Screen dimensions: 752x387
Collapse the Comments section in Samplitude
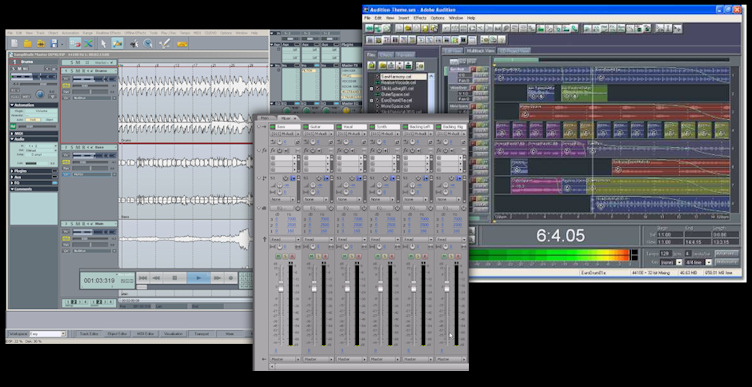click(x=12, y=189)
